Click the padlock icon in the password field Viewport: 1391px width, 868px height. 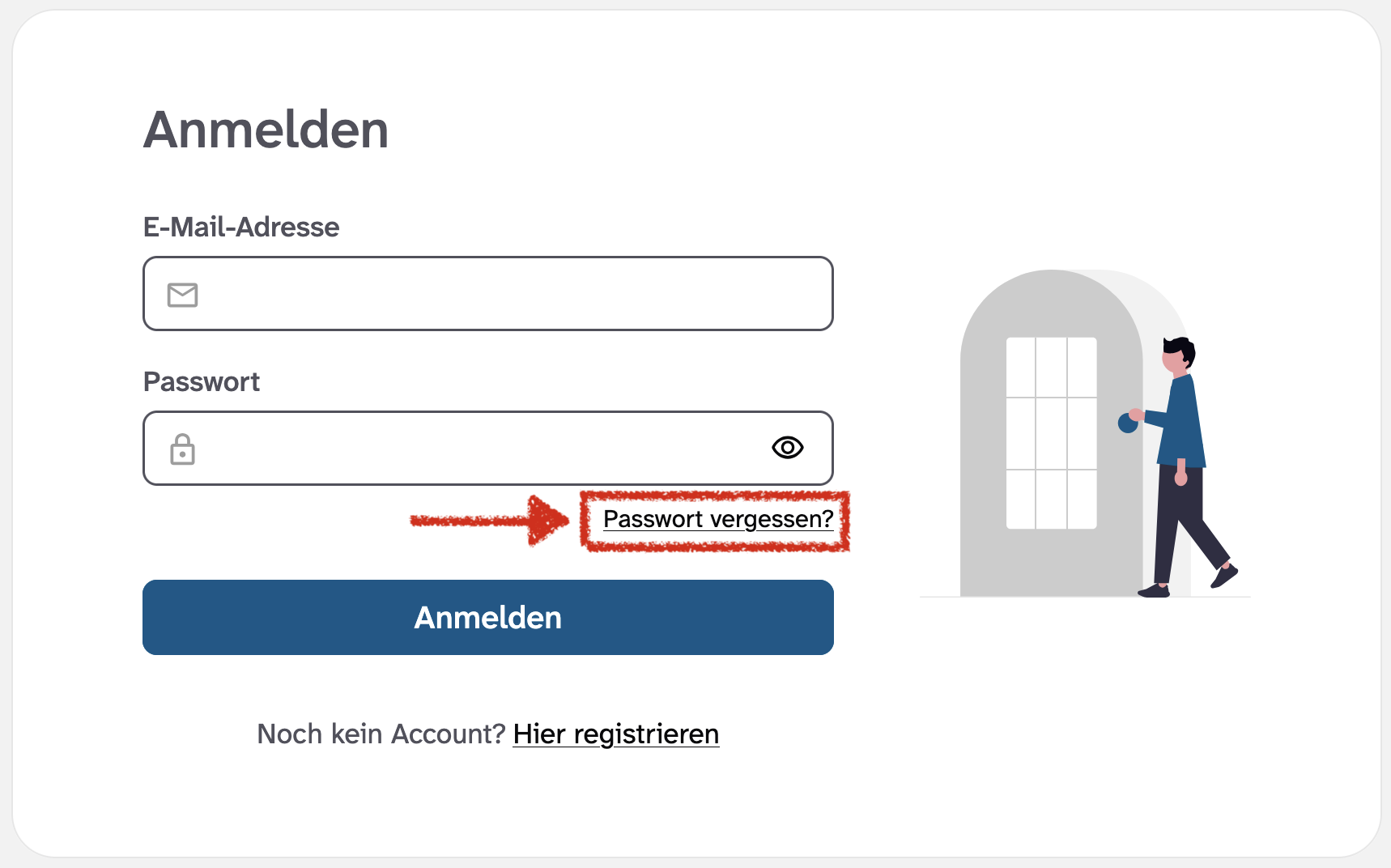(x=183, y=449)
